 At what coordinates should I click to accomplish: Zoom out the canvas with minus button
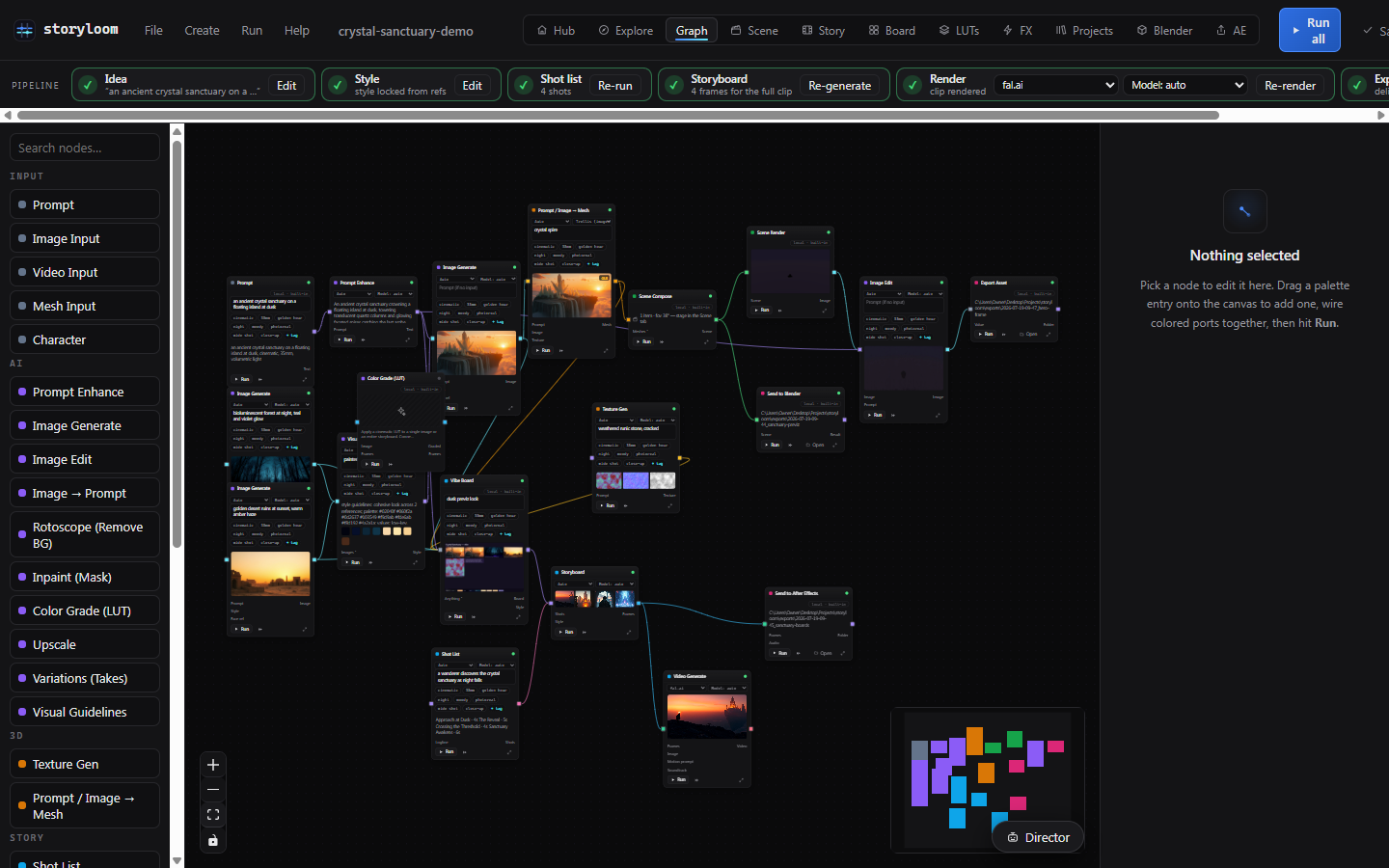point(213,790)
